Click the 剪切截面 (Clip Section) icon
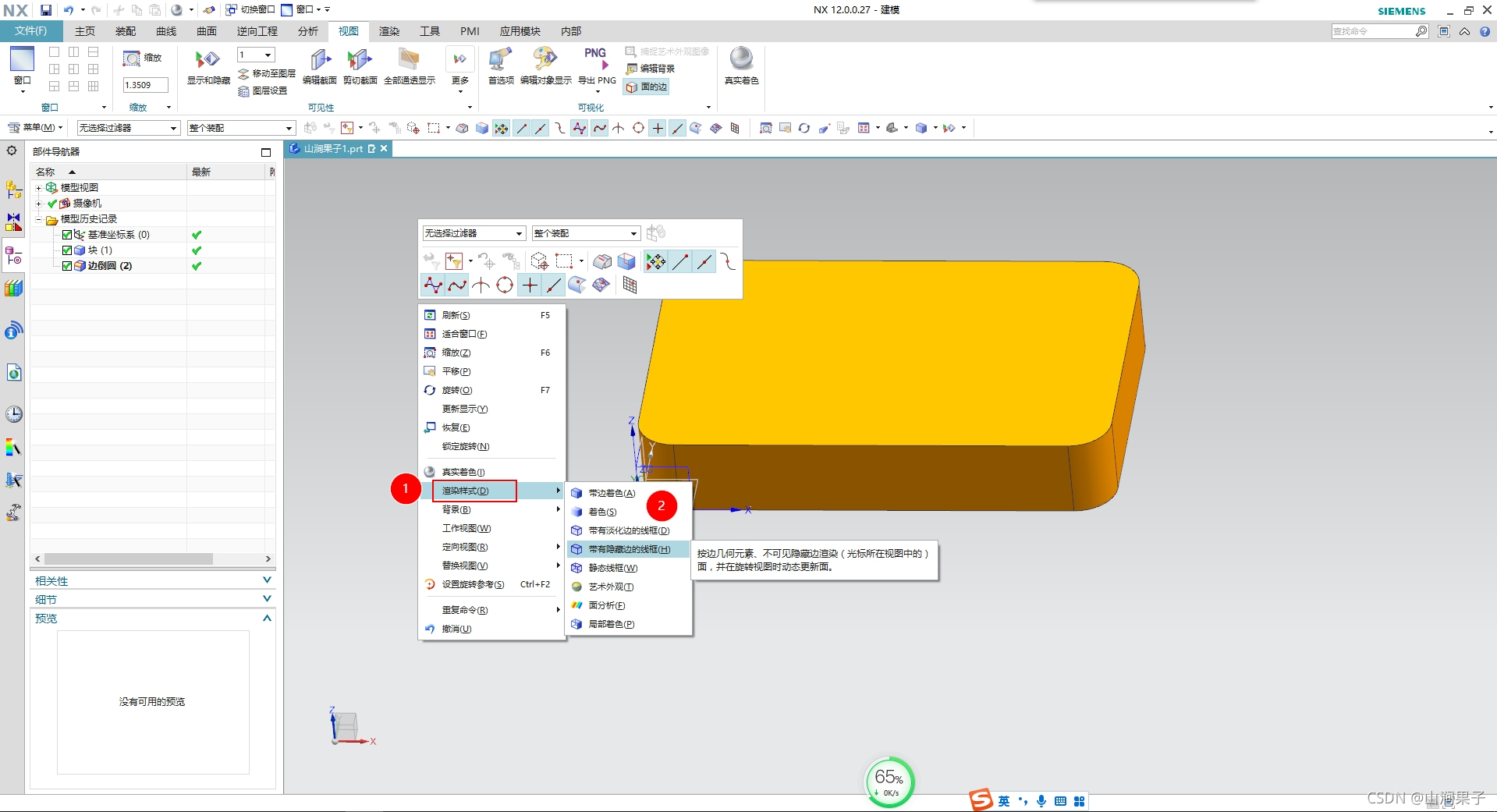 (x=360, y=60)
